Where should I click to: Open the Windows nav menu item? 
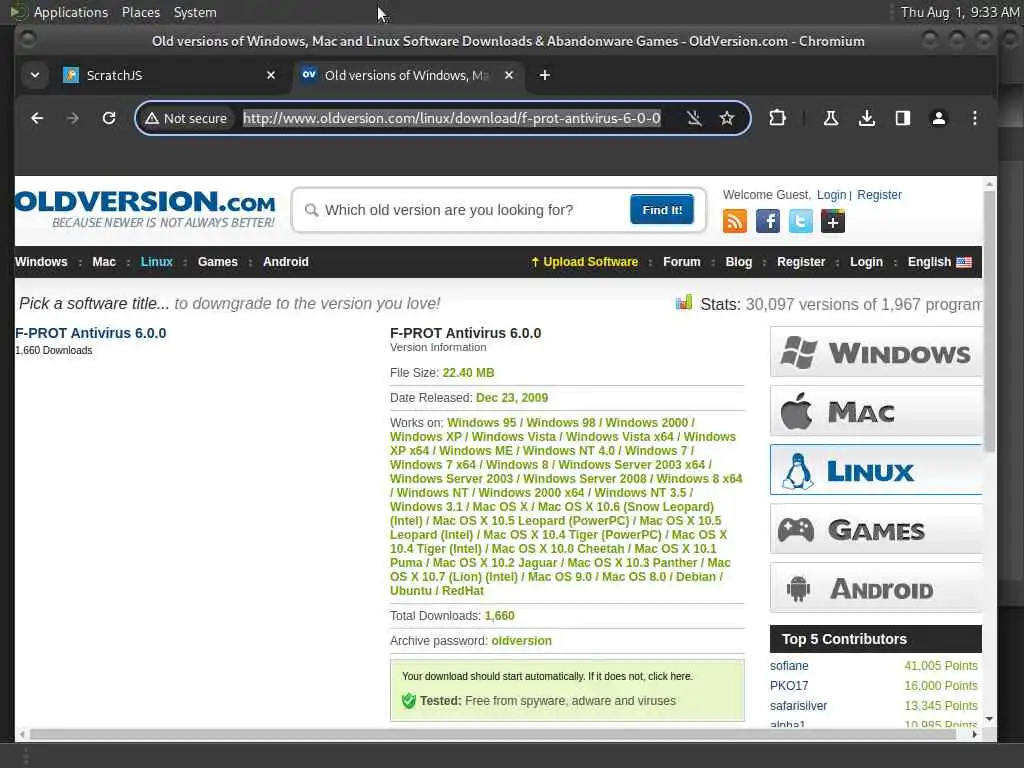41,262
